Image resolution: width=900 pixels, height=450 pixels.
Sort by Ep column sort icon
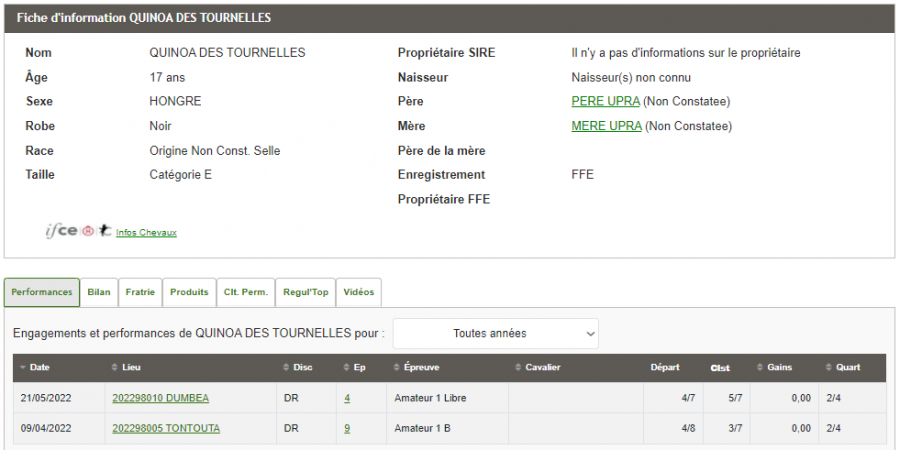coord(346,367)
